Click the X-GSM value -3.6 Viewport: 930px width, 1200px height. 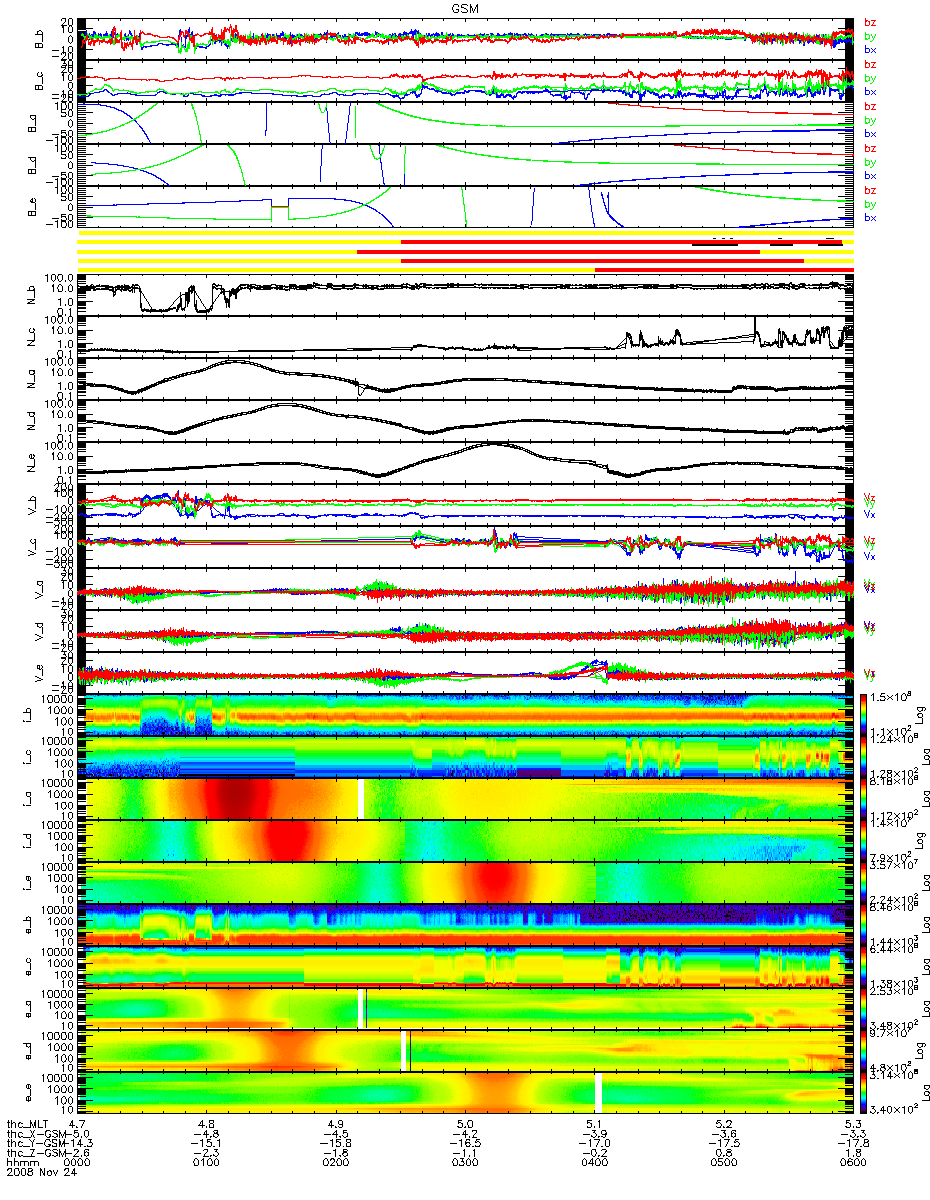[x=723, y=1135]
